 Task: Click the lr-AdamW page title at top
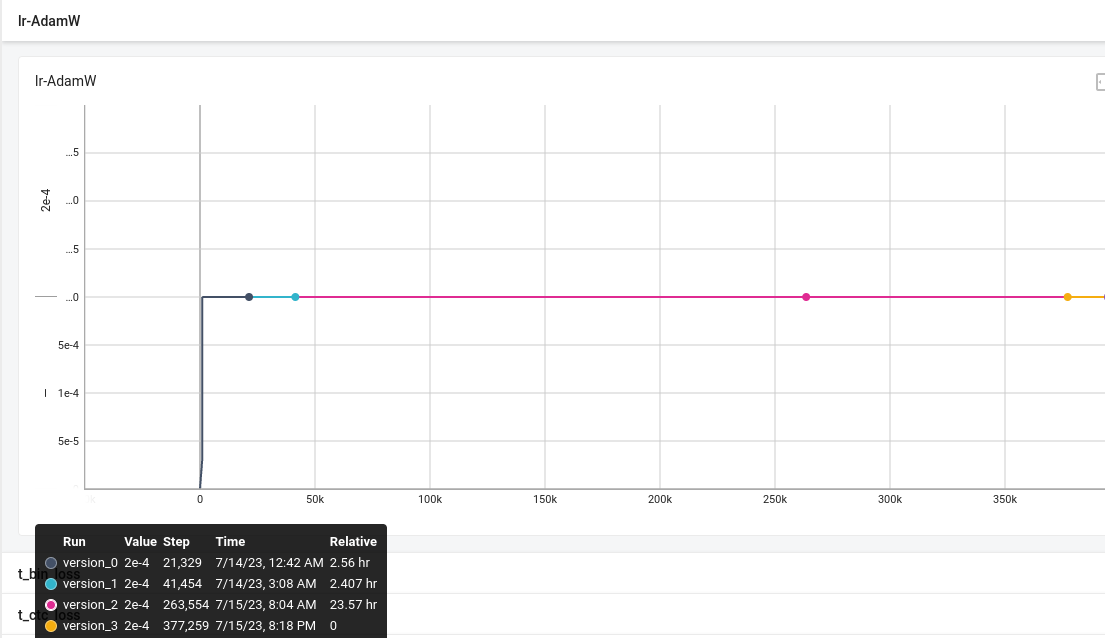tap(47, 20)
